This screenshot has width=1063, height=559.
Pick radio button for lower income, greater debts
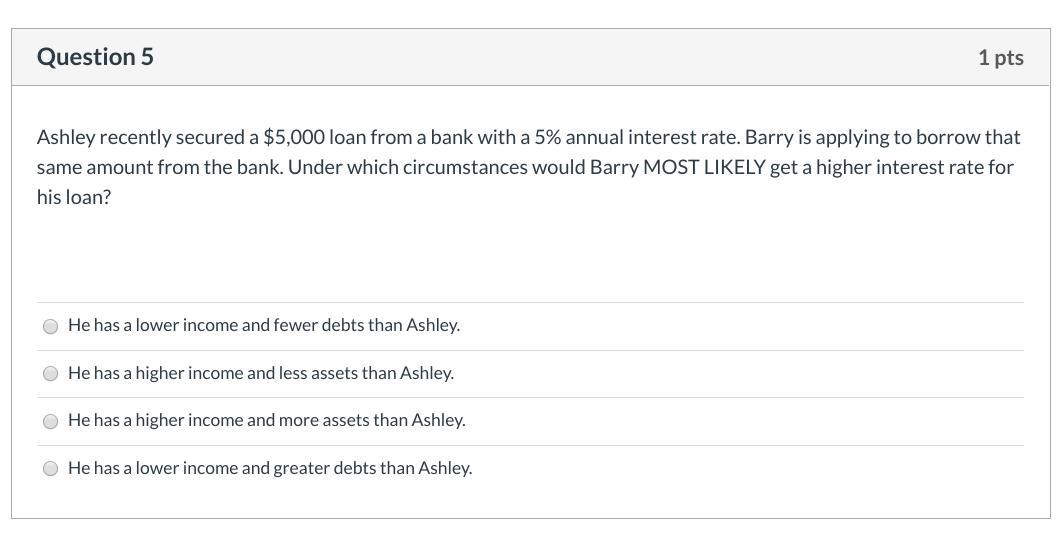[x=50, y=469]
